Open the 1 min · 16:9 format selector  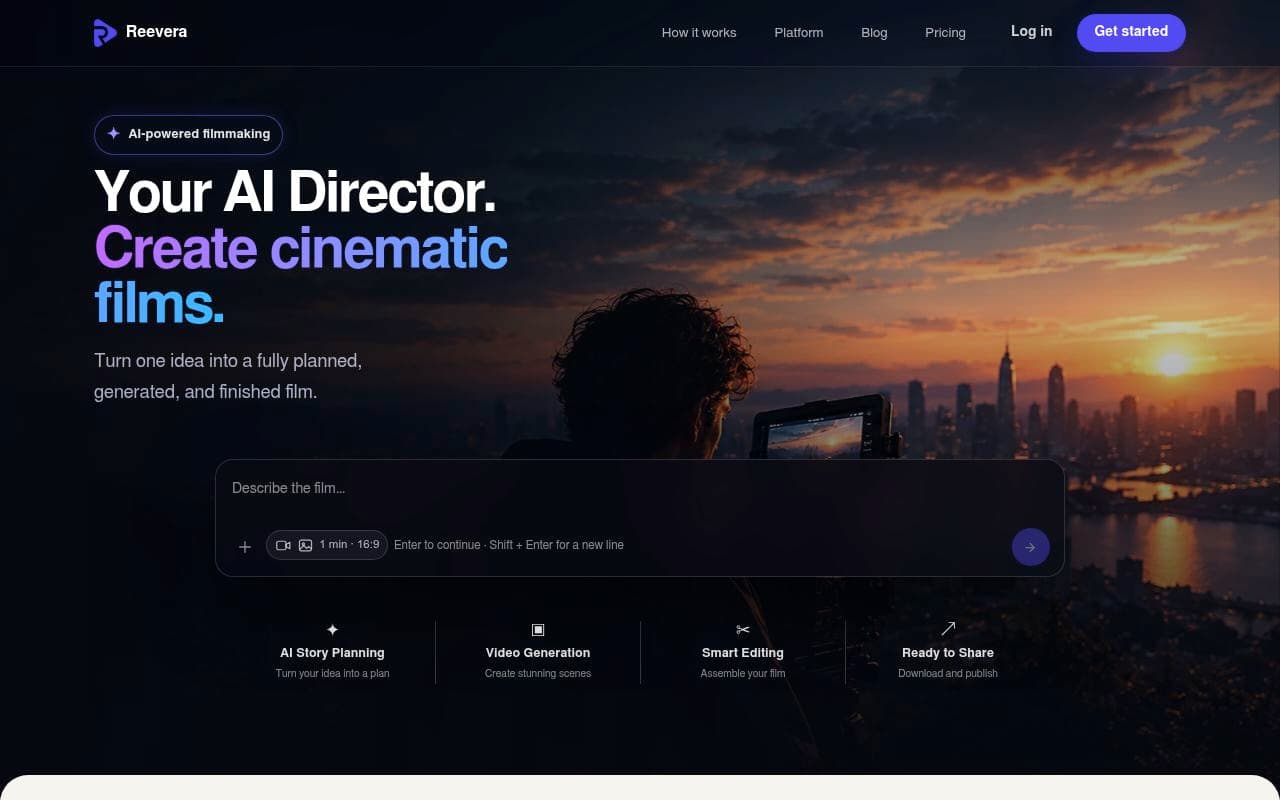[x=327, y=545]
